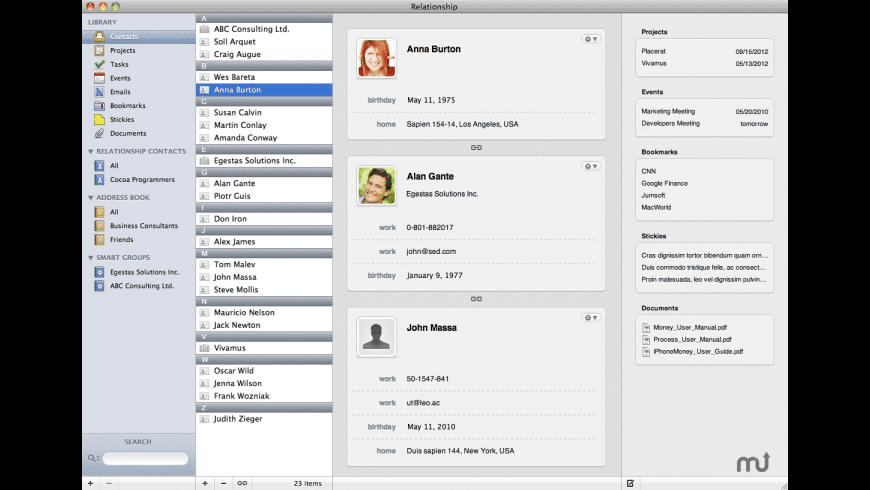The height and width of the screenshot is (490, 870).
Task: Click Alan Gante's profile photo
Action: coord(376,186)
